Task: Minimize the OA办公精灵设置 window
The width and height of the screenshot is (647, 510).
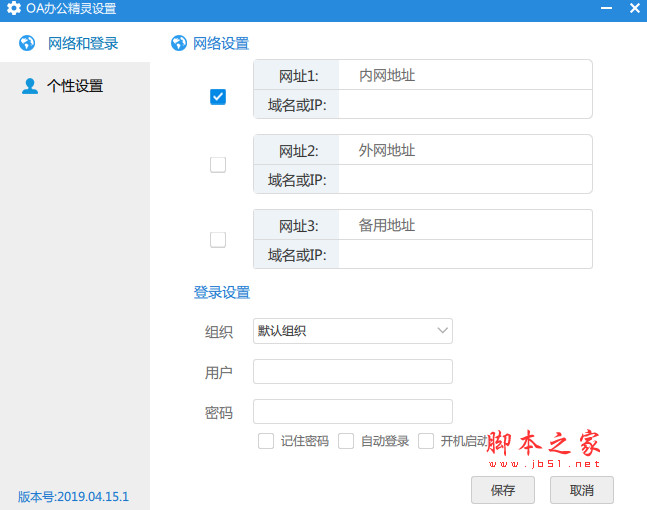Action: tap(605, 10)
